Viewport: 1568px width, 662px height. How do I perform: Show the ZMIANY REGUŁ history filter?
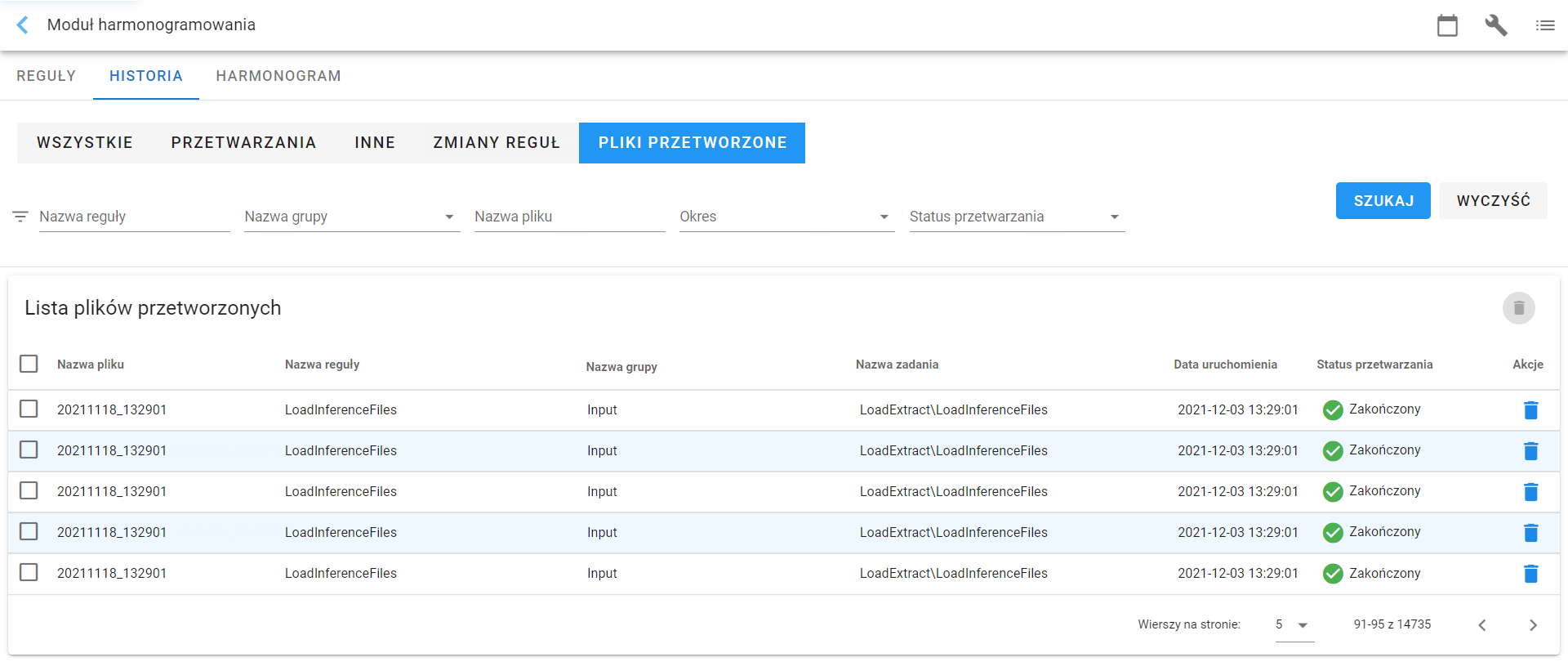(x=497, y=143)
